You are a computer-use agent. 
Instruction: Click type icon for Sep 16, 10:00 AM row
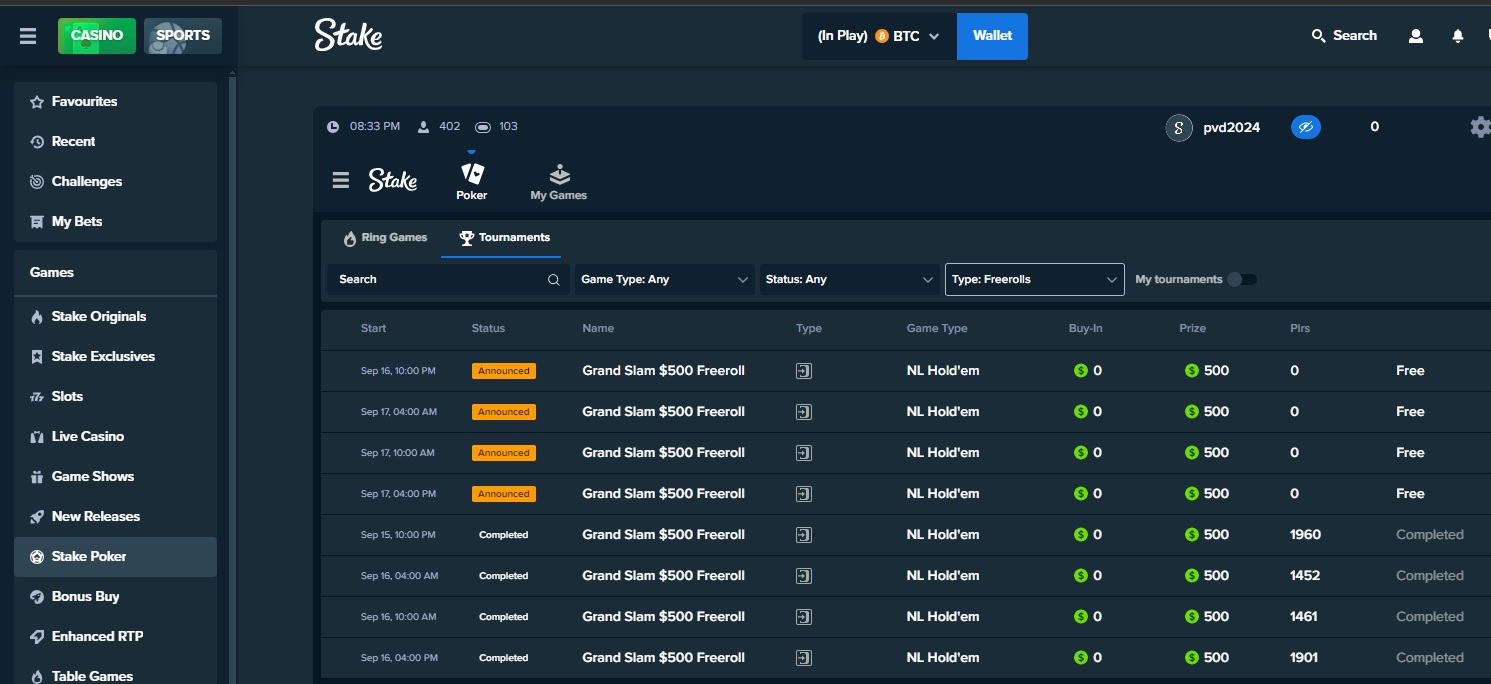point(804,617)
